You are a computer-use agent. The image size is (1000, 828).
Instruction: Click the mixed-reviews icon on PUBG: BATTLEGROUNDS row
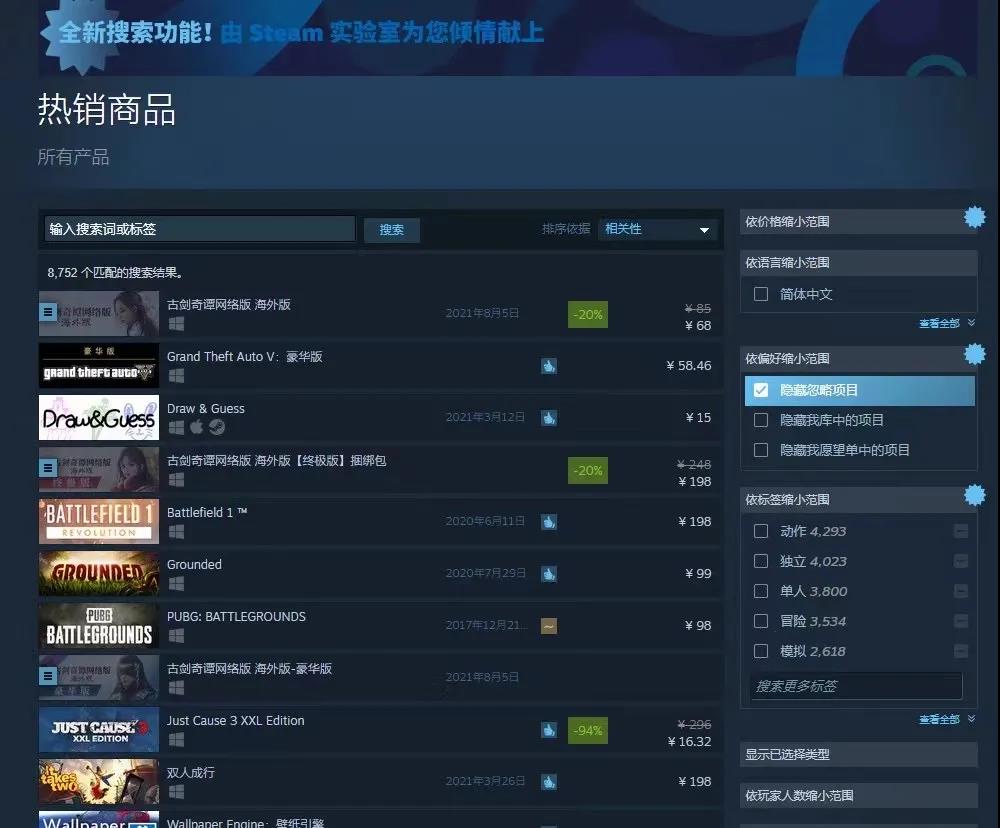548,625
